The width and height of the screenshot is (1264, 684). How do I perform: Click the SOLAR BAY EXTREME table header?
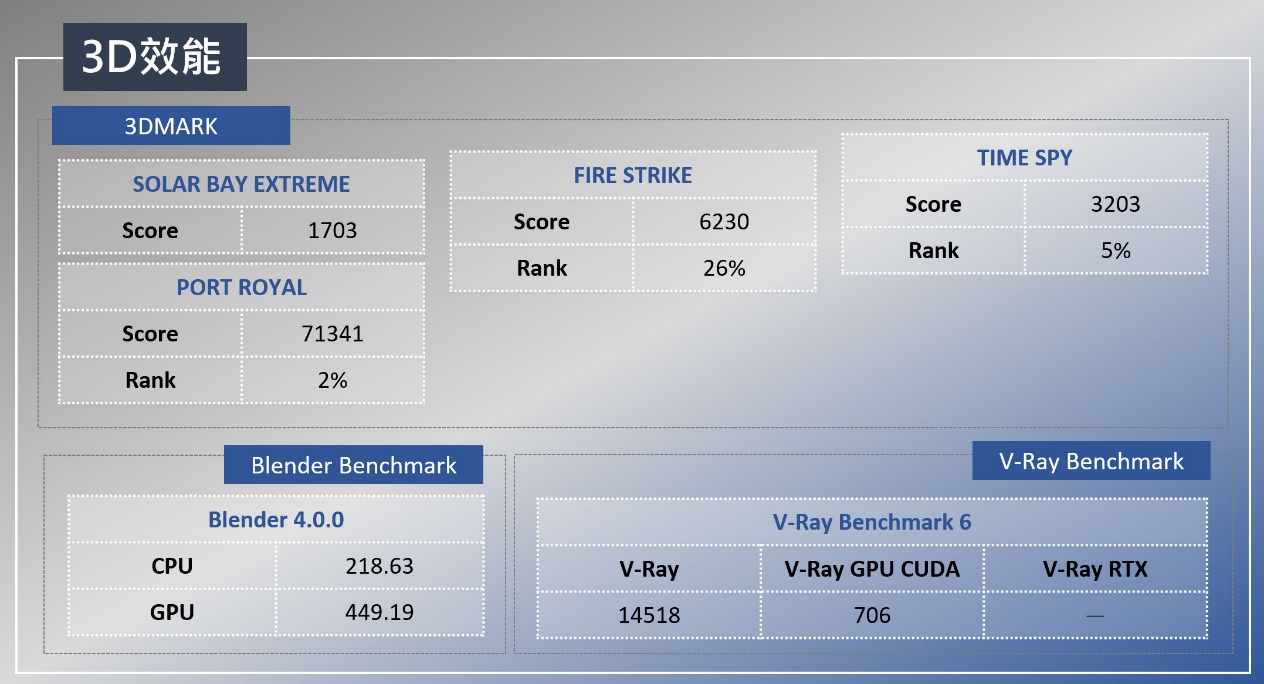coord(241,184)
